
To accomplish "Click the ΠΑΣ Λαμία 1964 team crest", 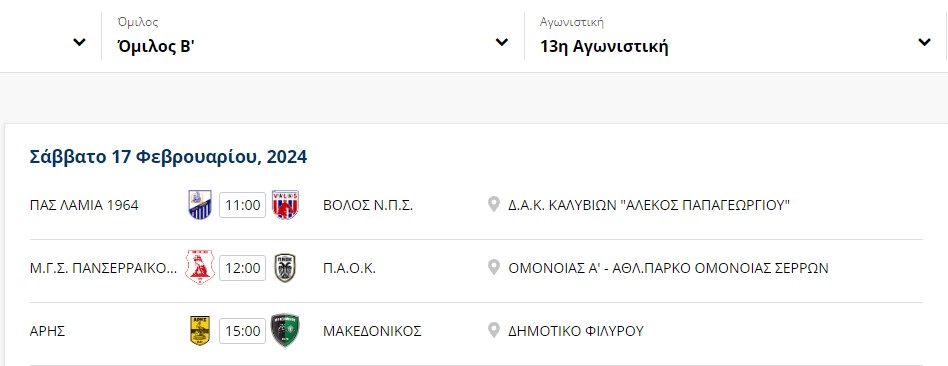I will 200,205.
